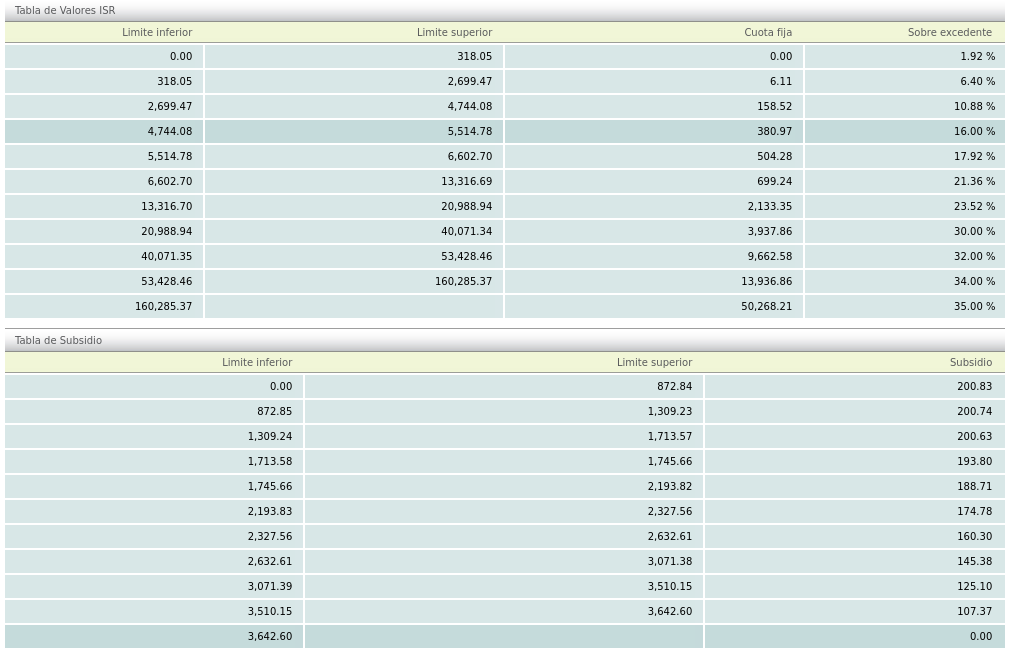Click limite superior cell 13,316.69
1009x653 pixels.
466,182
